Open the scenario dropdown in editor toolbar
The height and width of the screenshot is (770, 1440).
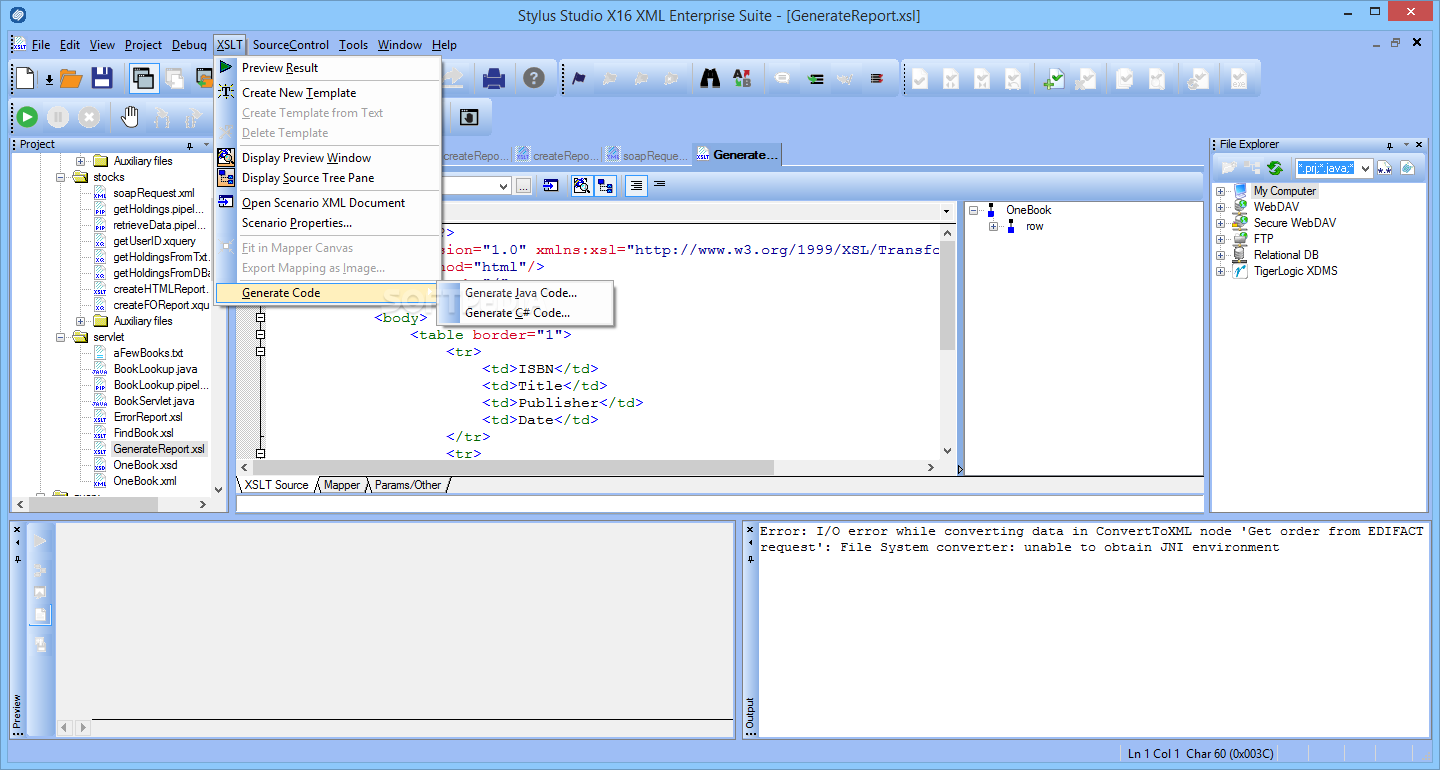[x=503, y=186]
